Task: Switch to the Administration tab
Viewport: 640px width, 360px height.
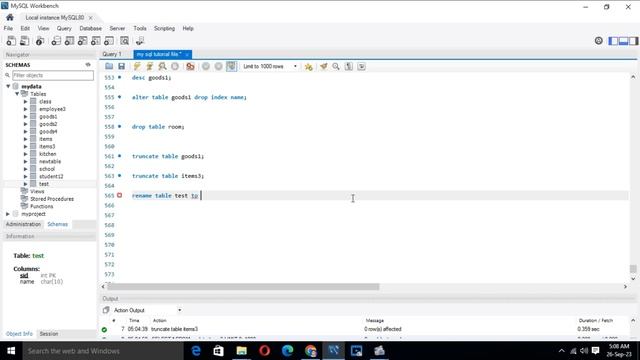Action: pyautogui.click(x=23, y=224)
